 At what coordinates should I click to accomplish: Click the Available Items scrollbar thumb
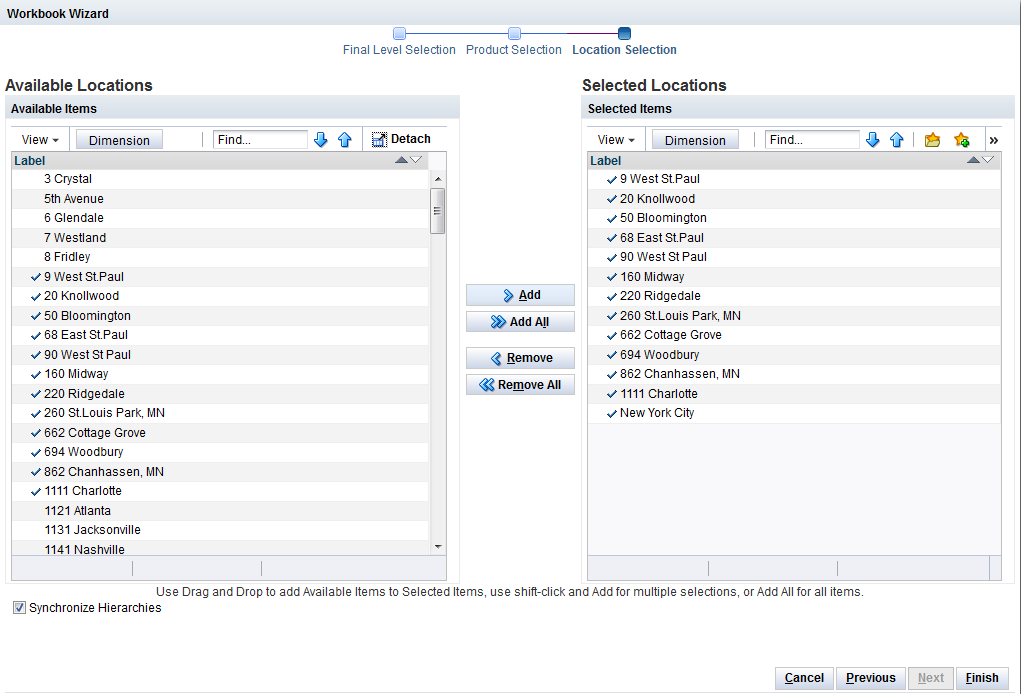[438, 211]
